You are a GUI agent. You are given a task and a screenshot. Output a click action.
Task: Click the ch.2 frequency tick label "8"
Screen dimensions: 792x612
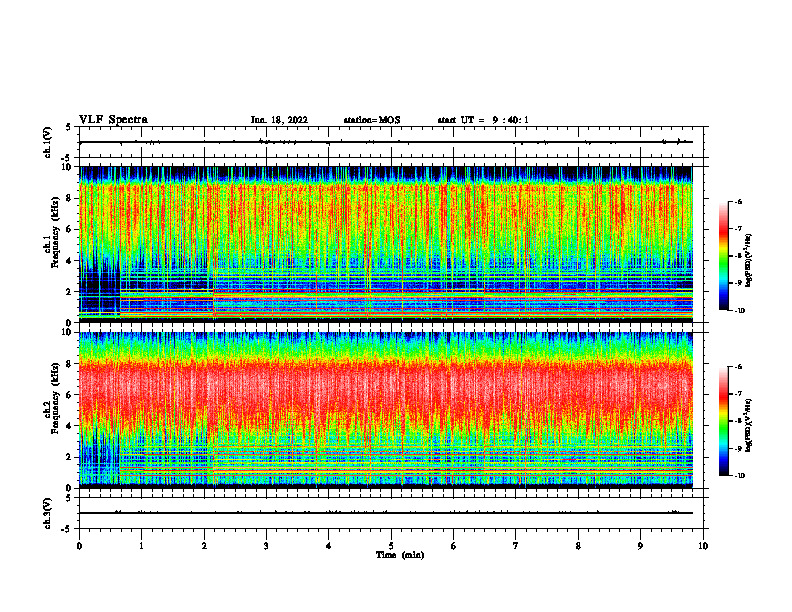click(69, 363)
